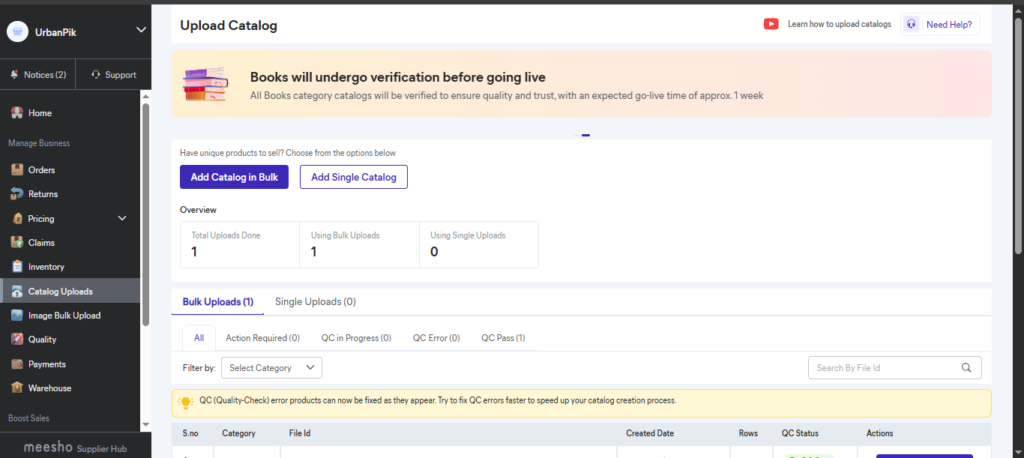
Task: Click the Image Bulk Upload icon
Action: [x=17, y=316]
